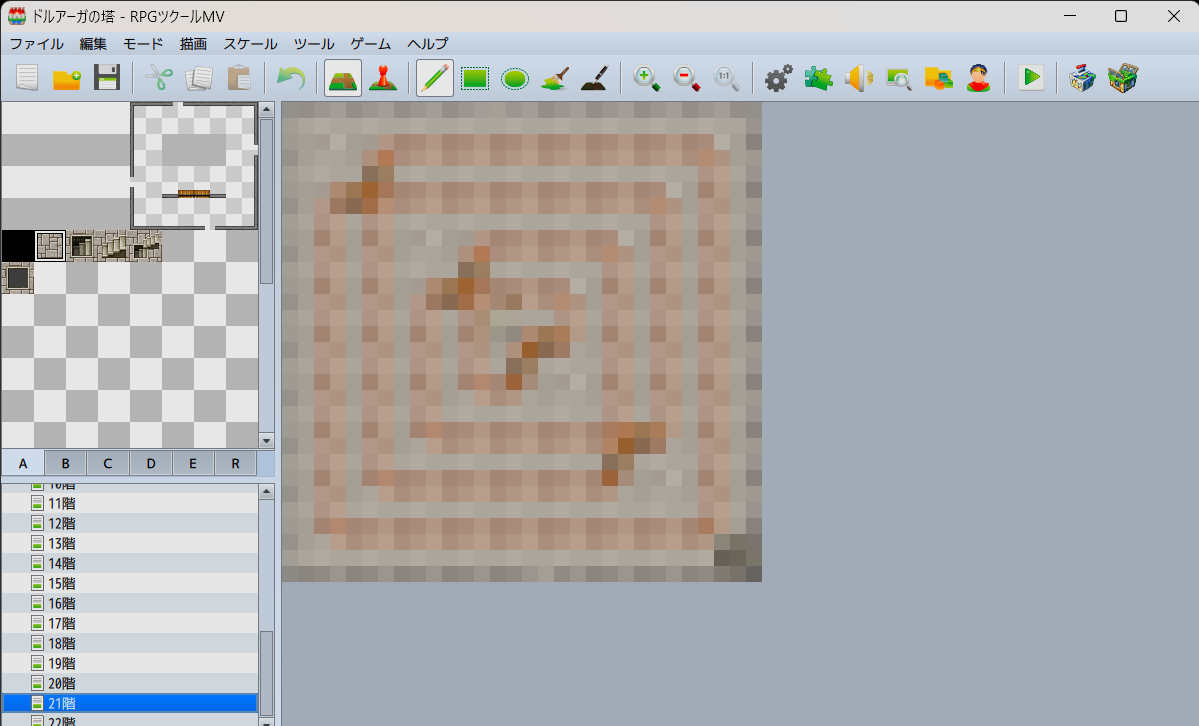The width and height of the screenshot is (1199, 726).
Task: Open the ツール menu
Action: (x=314, y=44)
